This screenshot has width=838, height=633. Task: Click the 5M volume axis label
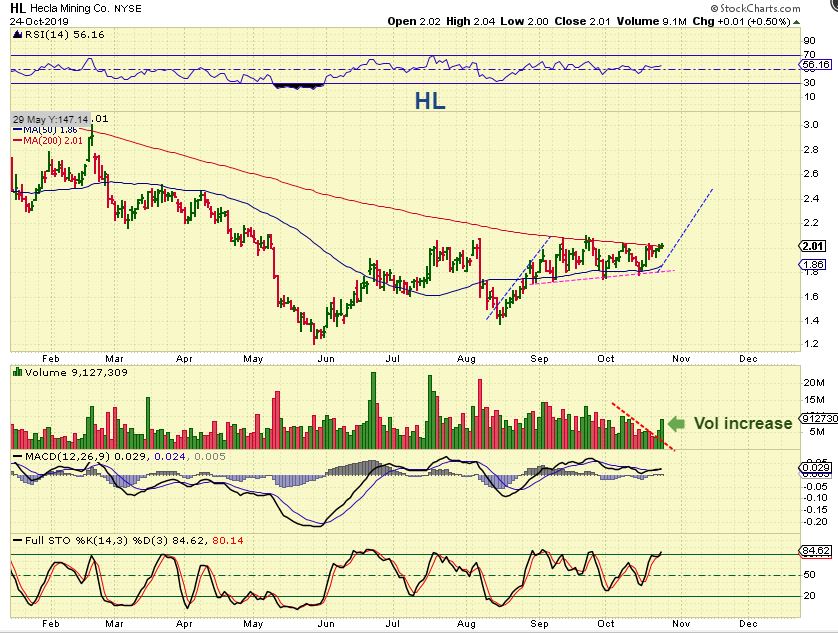click(817, 432)
